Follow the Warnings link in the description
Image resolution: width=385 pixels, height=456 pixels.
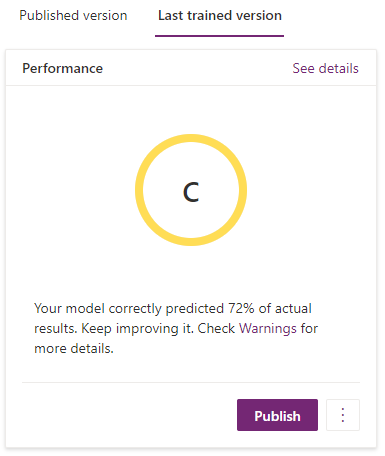[x=268, y=329]
